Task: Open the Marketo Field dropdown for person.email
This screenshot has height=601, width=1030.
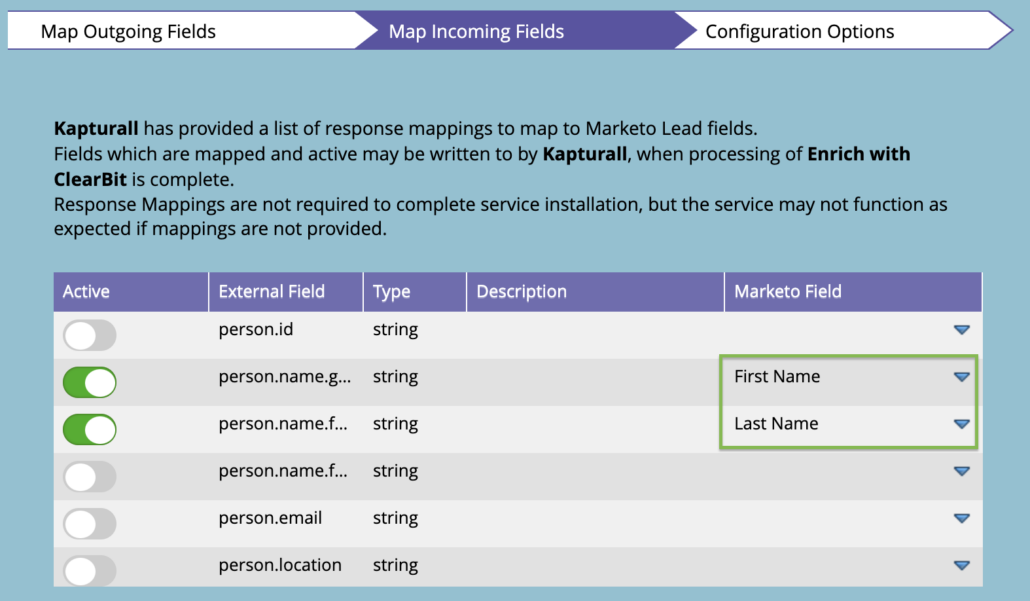Action: tap(962, 518)
